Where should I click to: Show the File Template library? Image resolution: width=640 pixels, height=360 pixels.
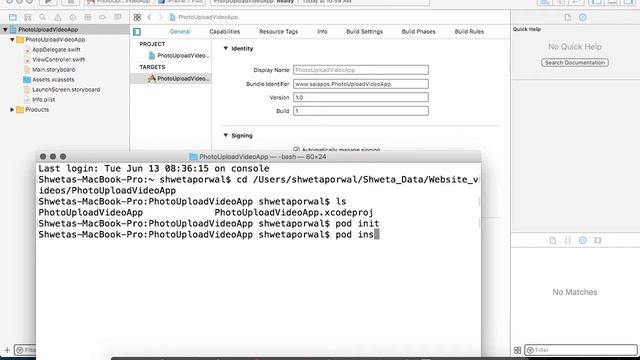click(553, 240)
